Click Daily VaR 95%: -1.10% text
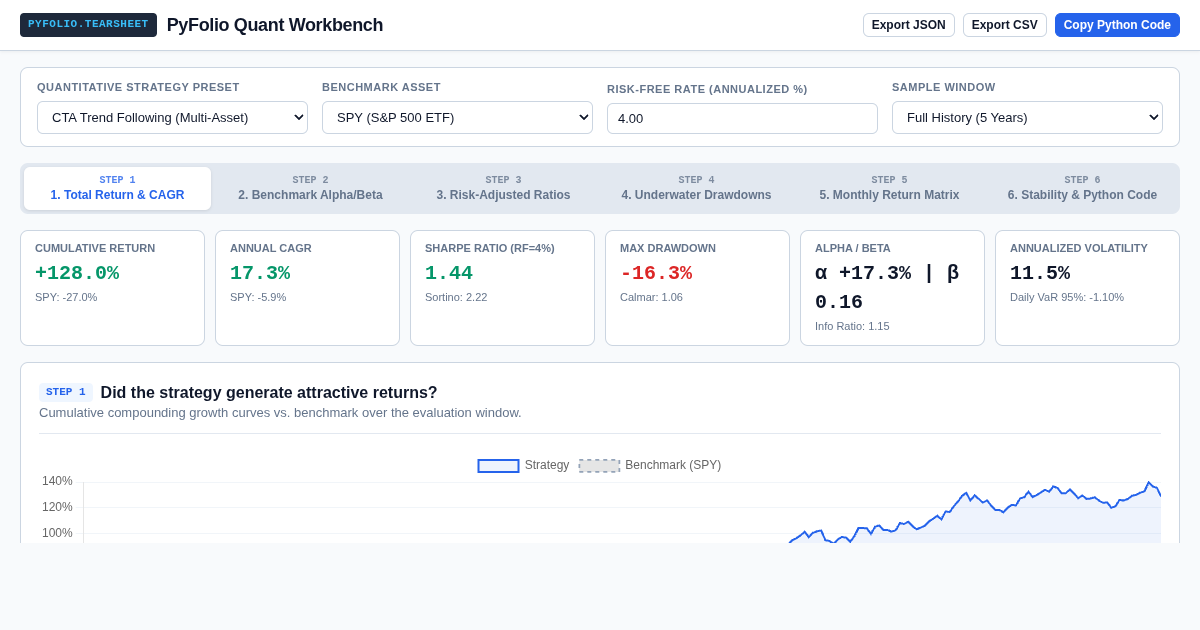 click(1067, 297)
